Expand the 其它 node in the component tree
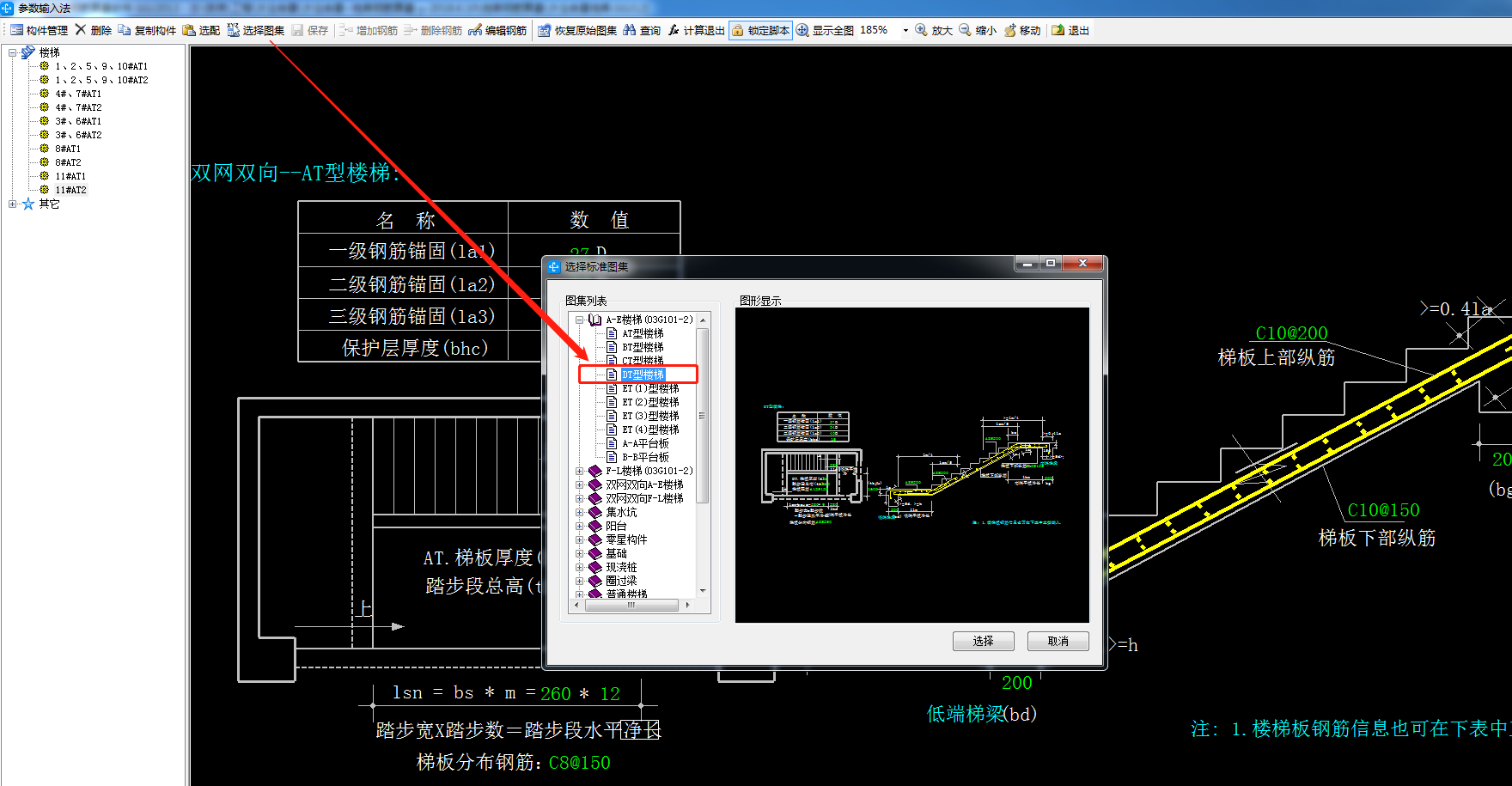The image size is (1512, 786). (13, 204)
